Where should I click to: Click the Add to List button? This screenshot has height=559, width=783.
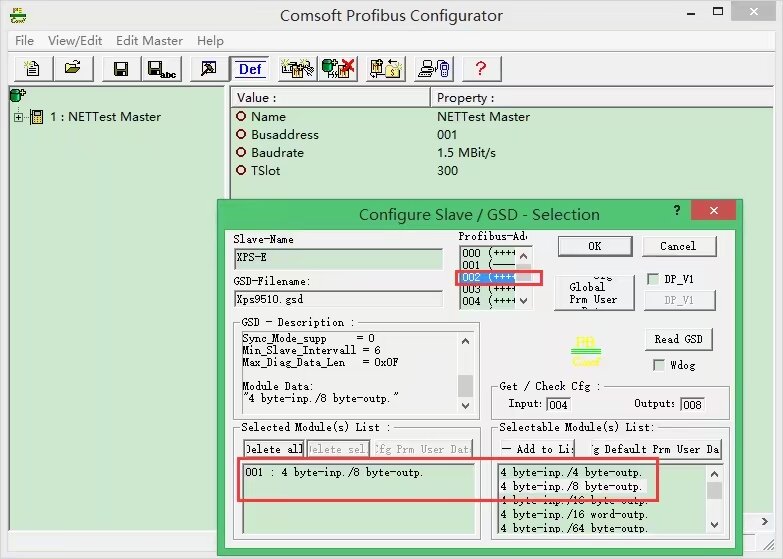(537, 449)
